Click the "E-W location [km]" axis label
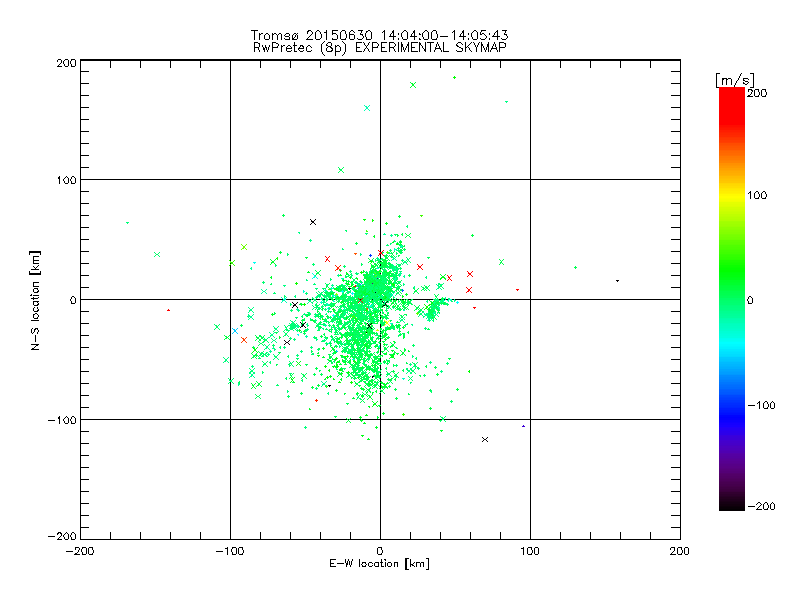This screenshot has width=800, height=600. click(379, 563)
